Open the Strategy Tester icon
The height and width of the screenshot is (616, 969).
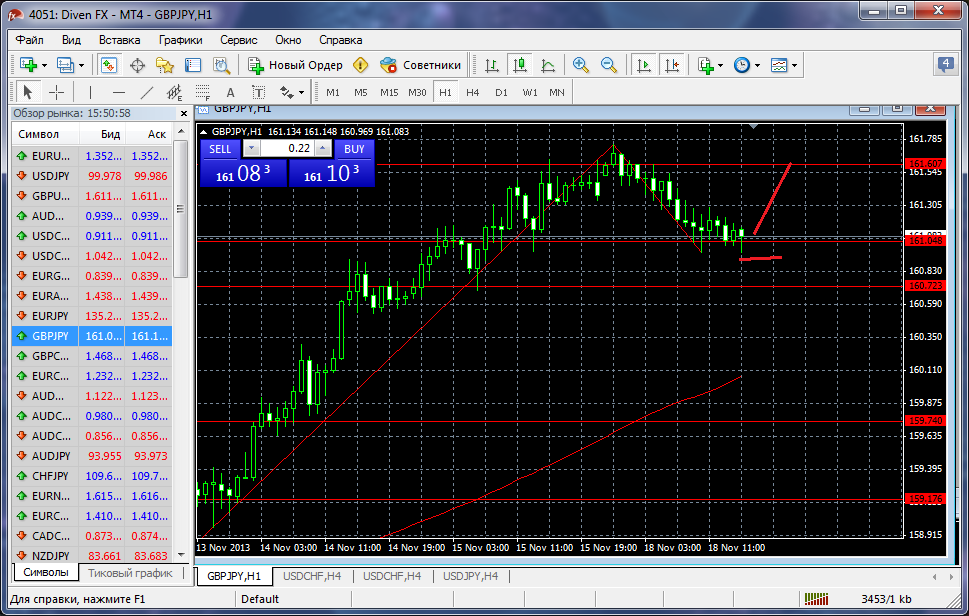click(x=221, y=65)
